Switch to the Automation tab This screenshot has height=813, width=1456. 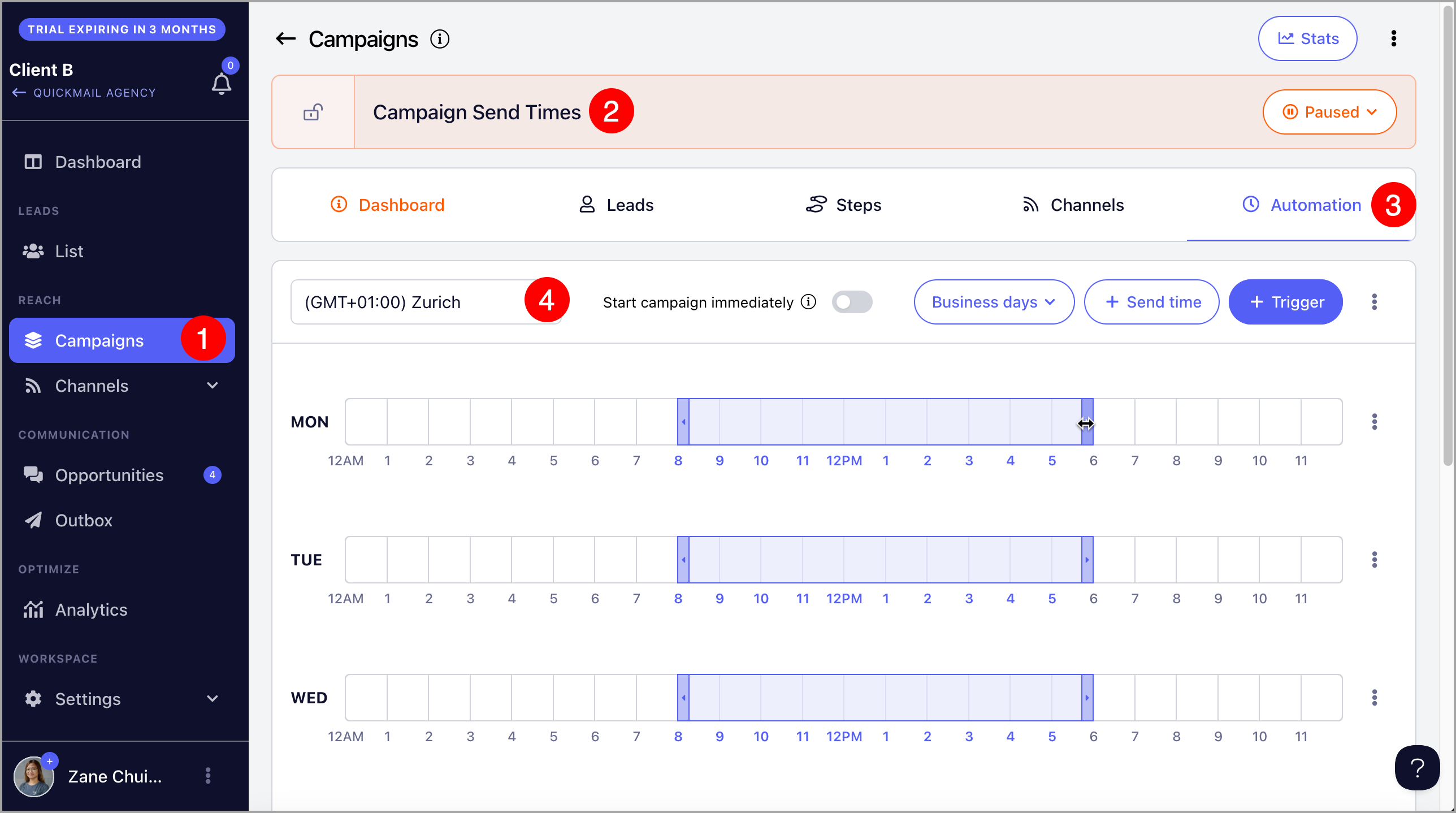coord(1301,205)
